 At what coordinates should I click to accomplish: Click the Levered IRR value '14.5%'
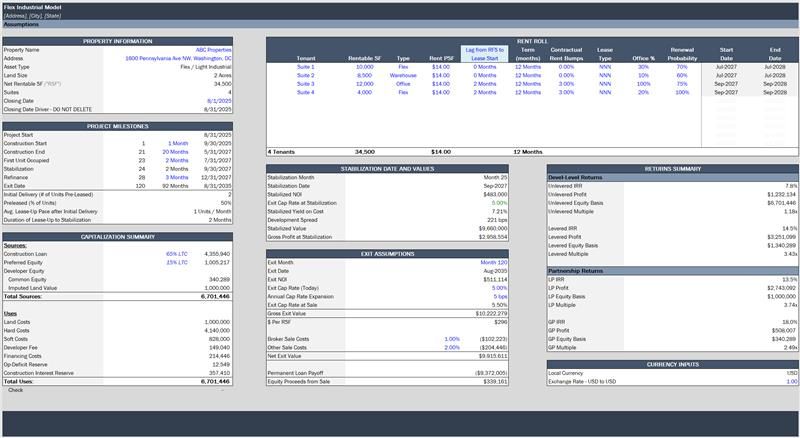(x=790, y=229)
